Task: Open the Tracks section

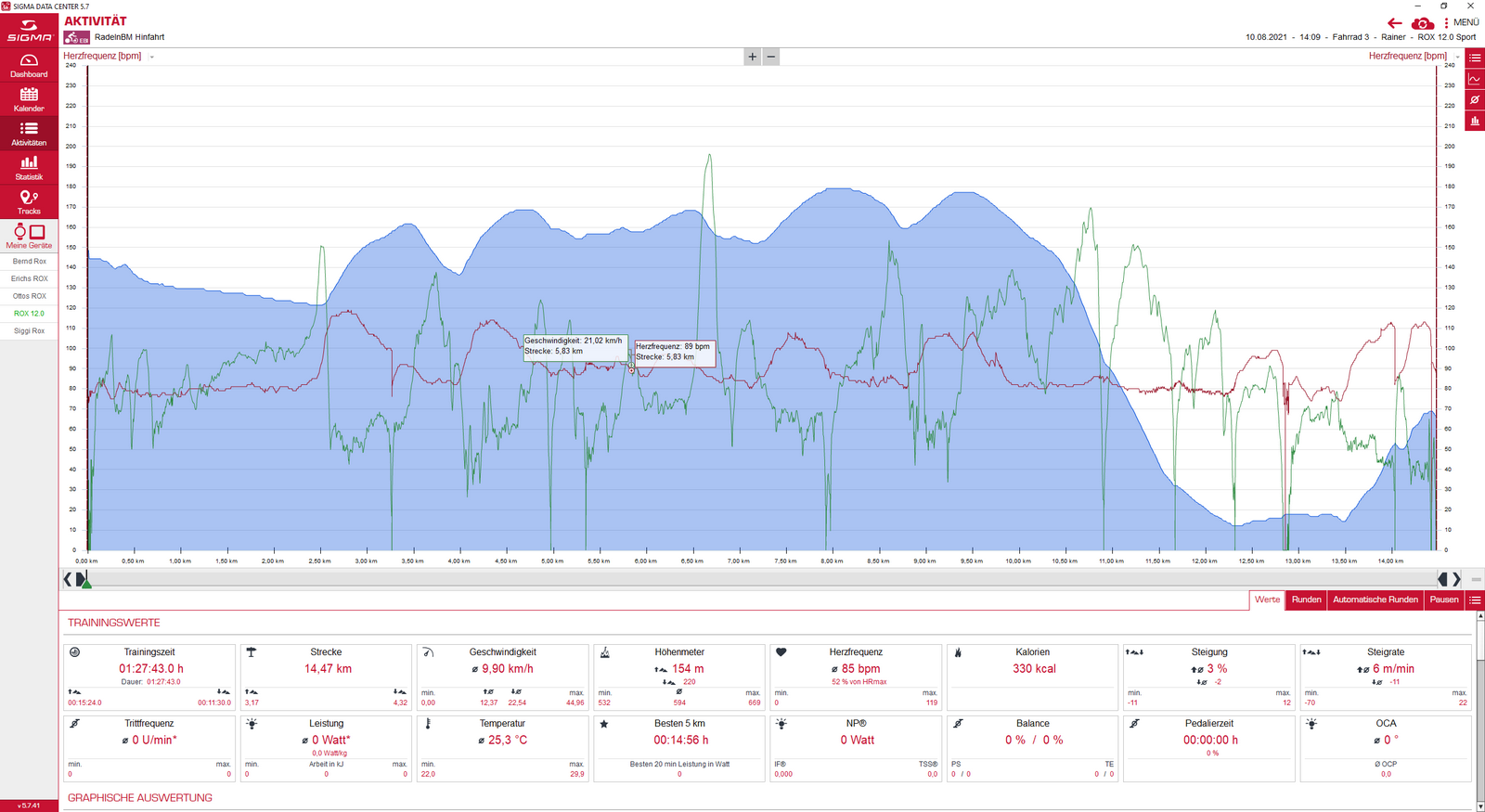Action: [29, 202]
